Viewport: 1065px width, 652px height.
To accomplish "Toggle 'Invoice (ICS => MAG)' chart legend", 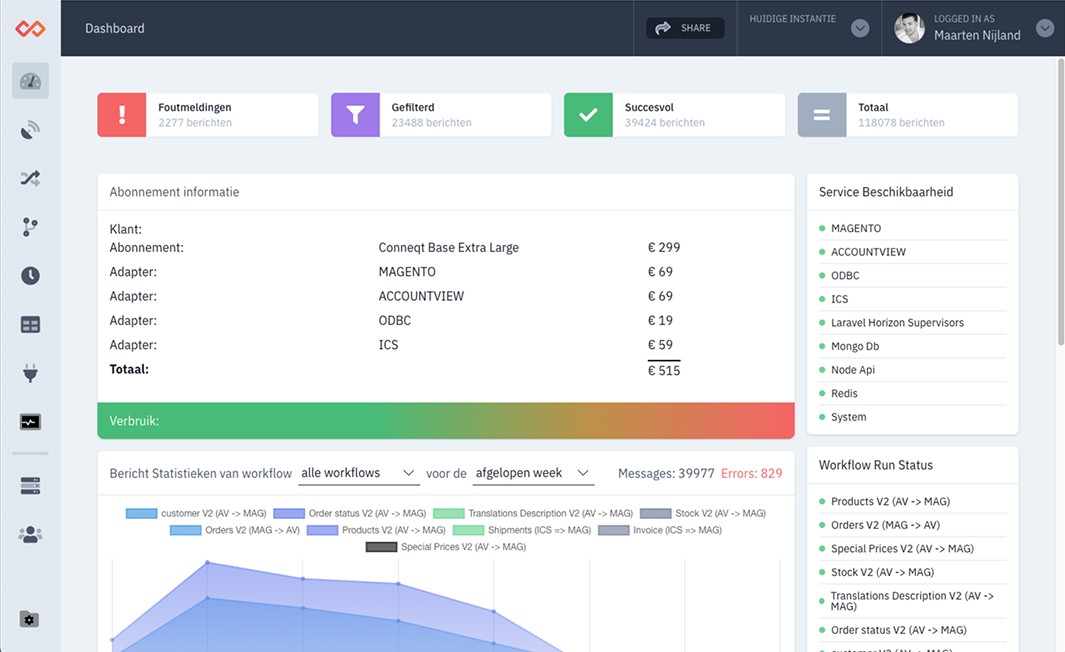I will coord(660,530).
